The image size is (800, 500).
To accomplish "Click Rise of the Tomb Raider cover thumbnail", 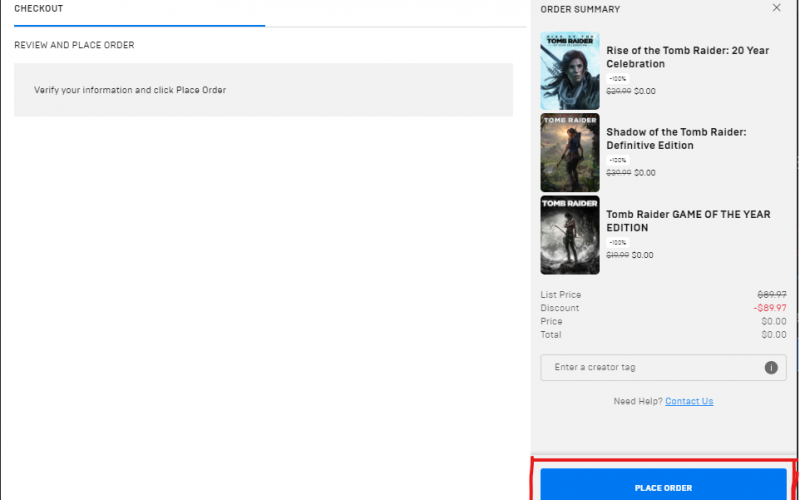I will [x=570, y=71].
